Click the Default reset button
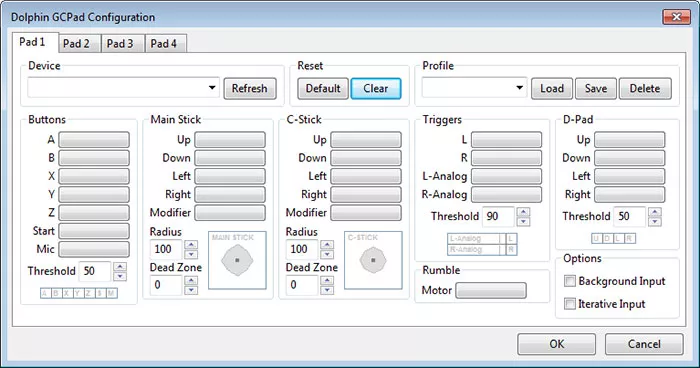 (323, 88)
